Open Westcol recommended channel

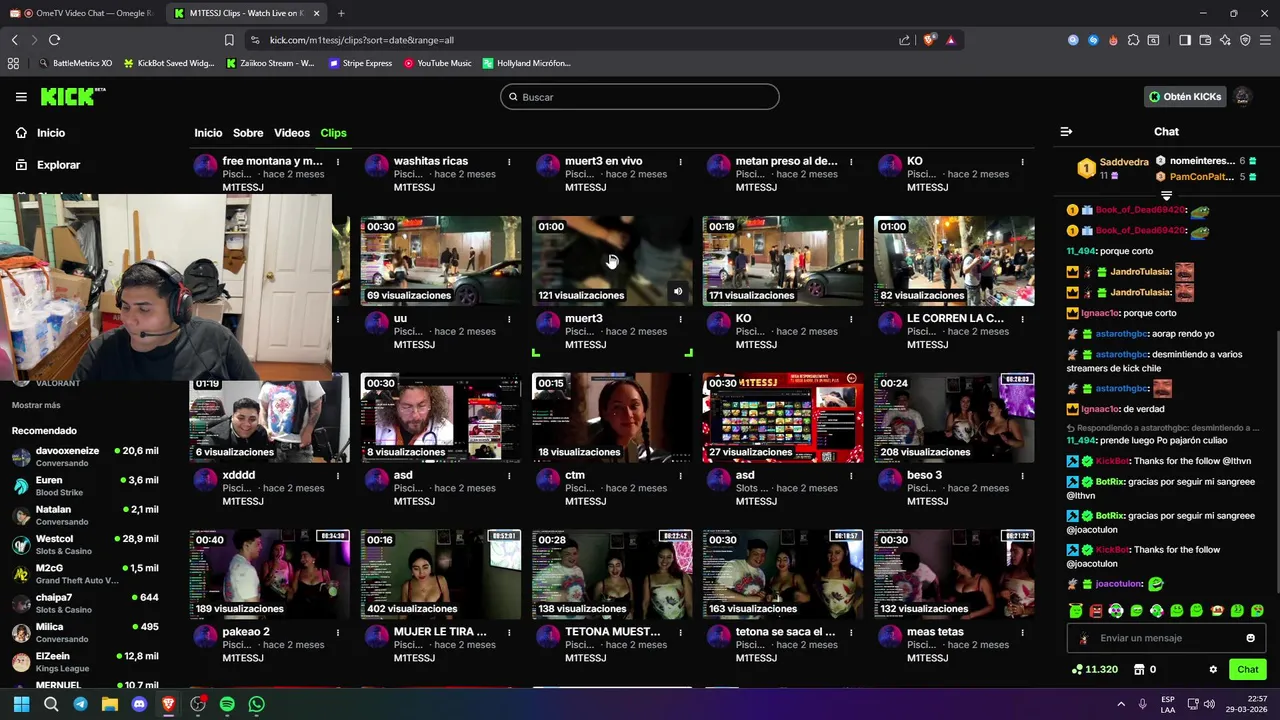pyautogui.click(x=85, y=545)
